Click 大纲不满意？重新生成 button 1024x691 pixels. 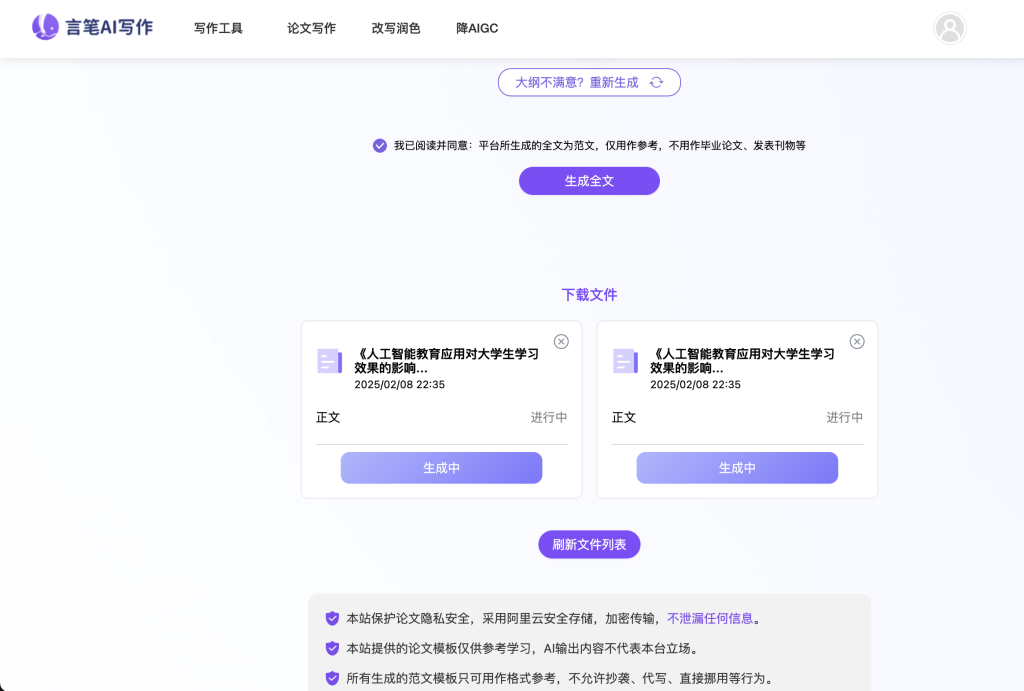[589, 82]
